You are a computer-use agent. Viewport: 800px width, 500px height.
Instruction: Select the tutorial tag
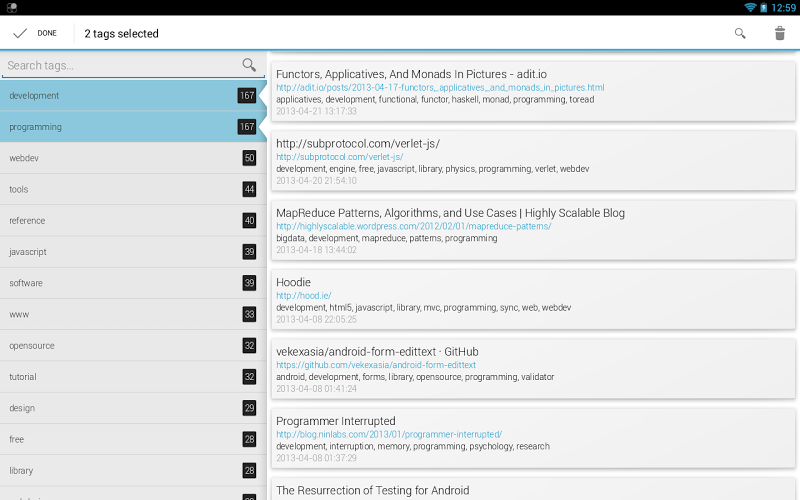[x=133, y=377]
